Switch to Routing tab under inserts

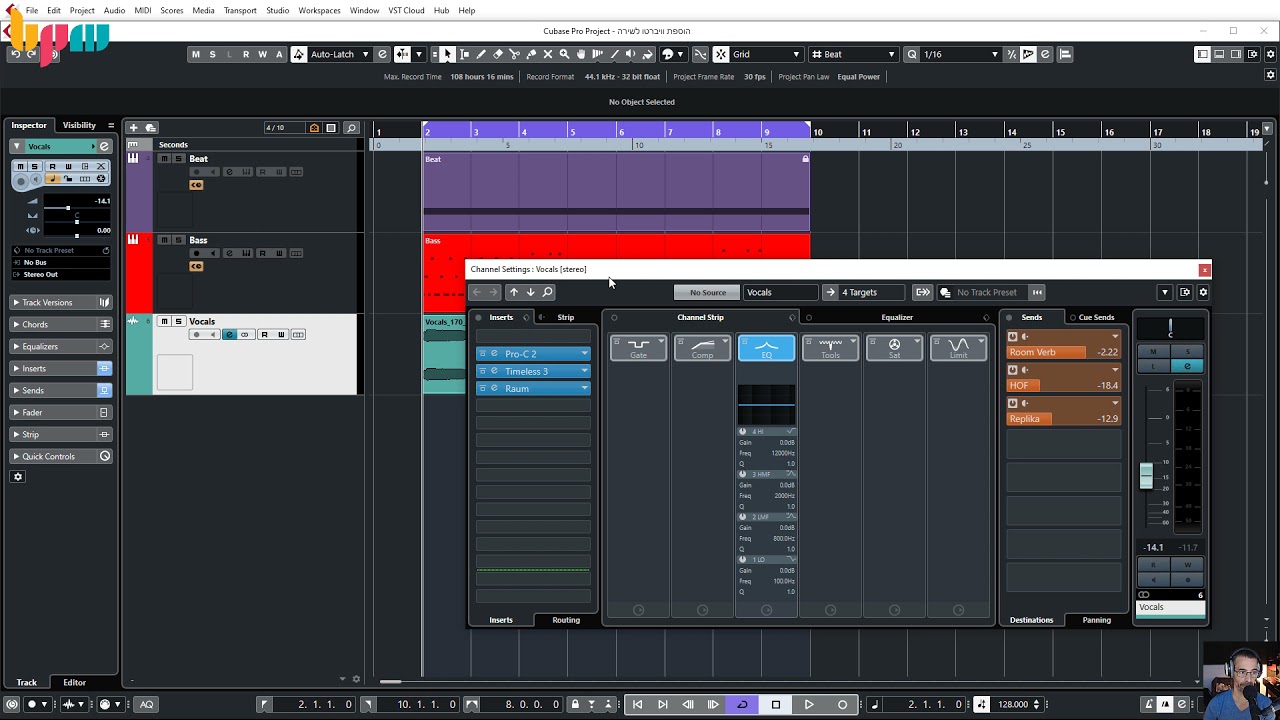coord(566,620)
